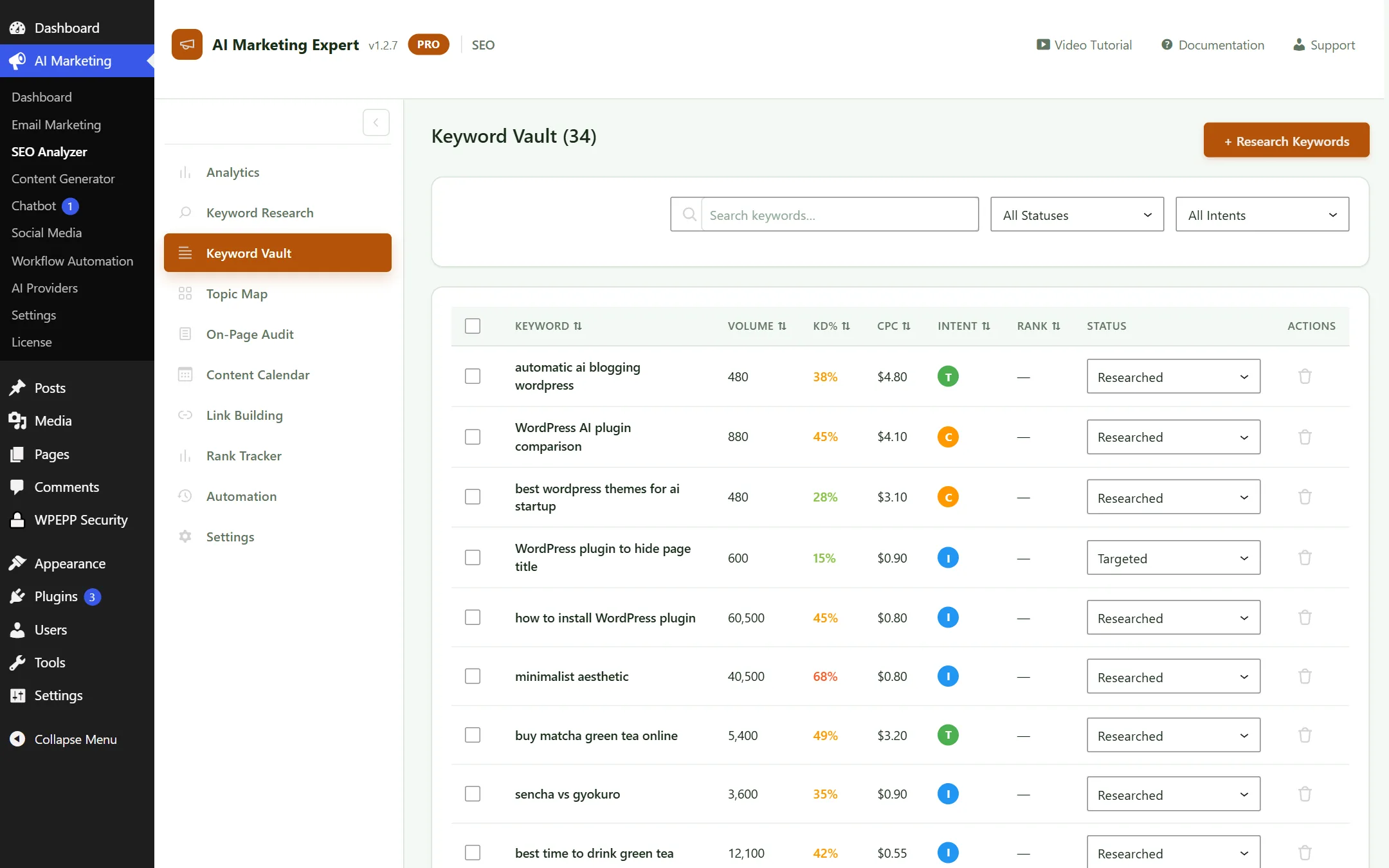
Task: Check 'WordPress plugin to hide page title' row
Action: tap(473, 557)
